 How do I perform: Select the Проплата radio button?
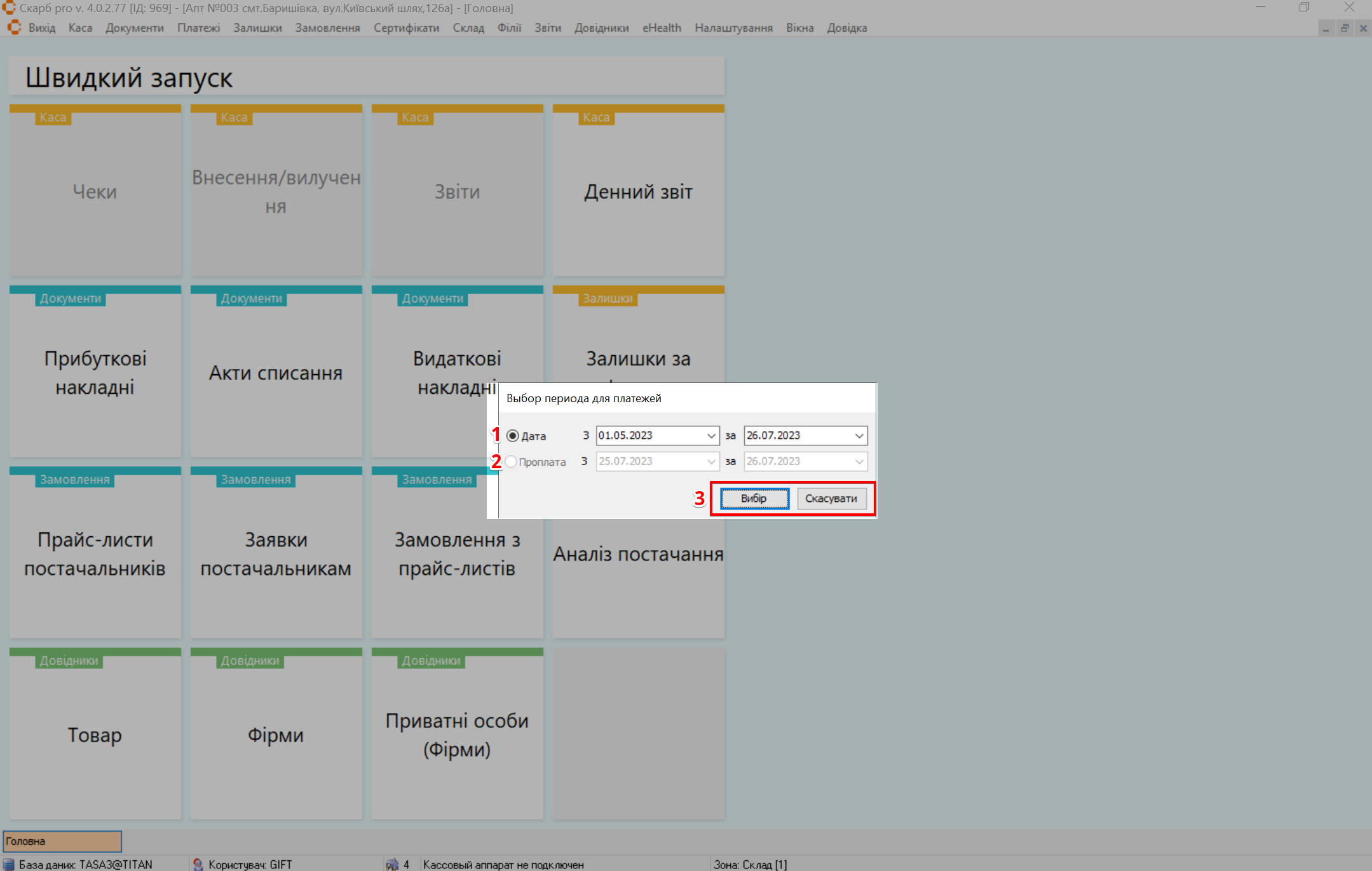click(511, 462)
